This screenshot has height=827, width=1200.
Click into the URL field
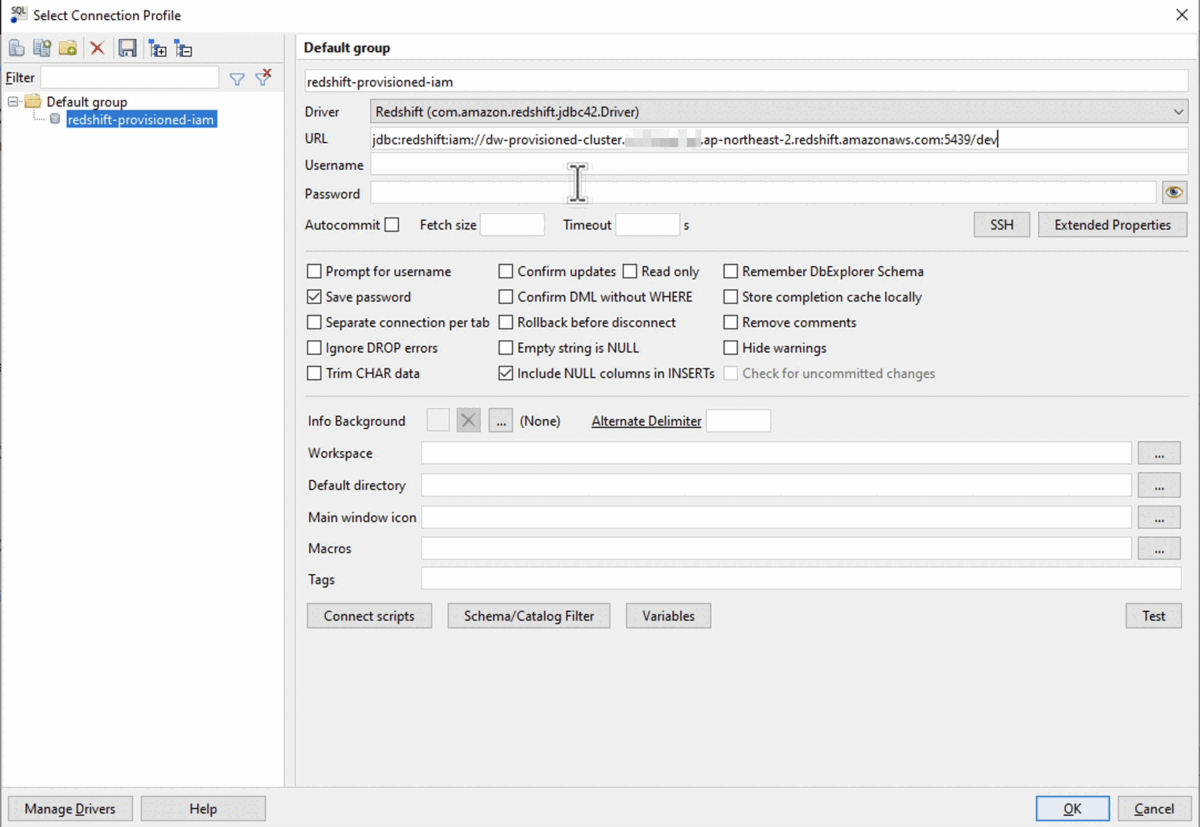[779, 139]
